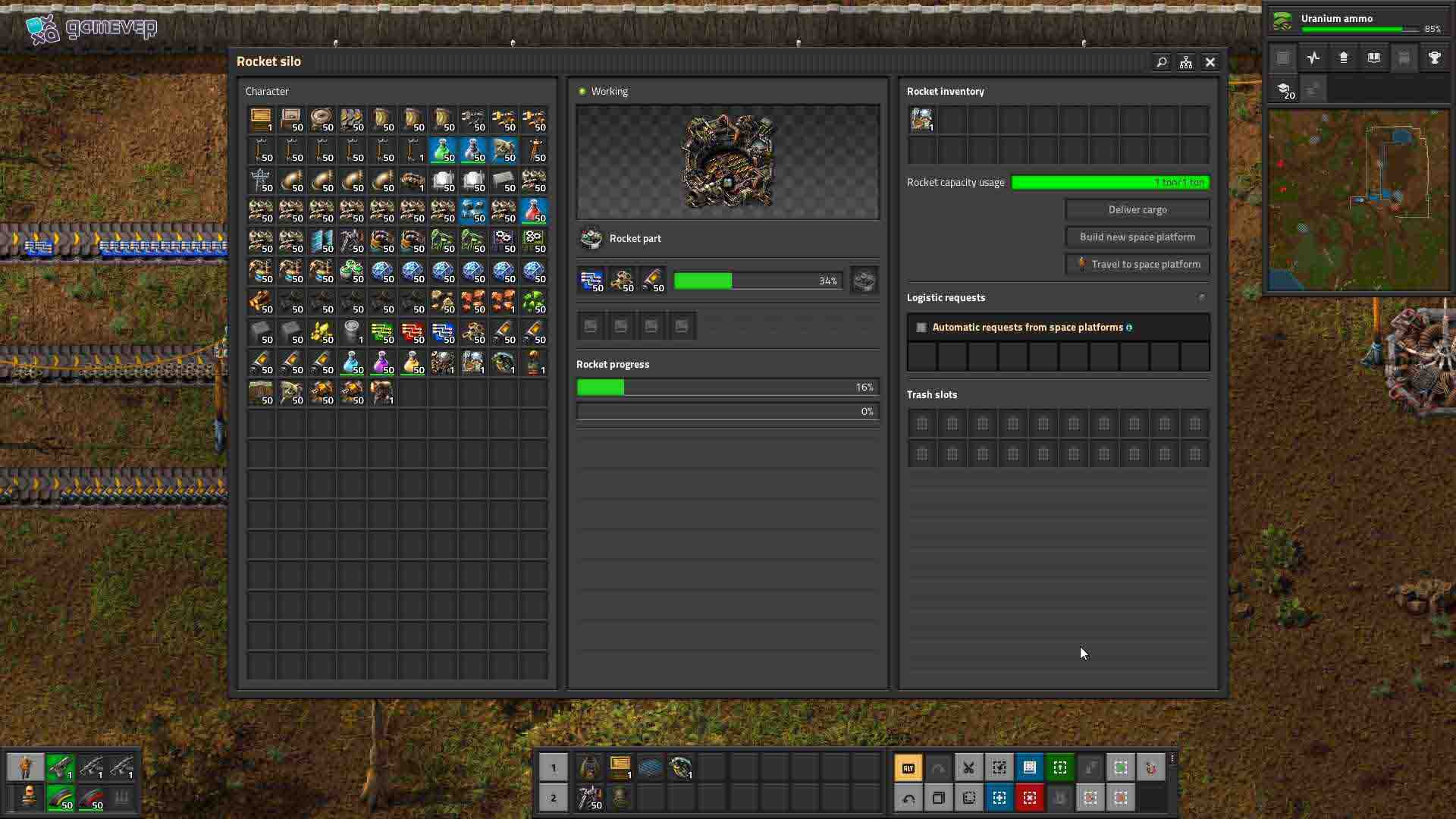Click the undo arrow shortcut
The height and width of the screenshot is (819, 1456).
908,799
